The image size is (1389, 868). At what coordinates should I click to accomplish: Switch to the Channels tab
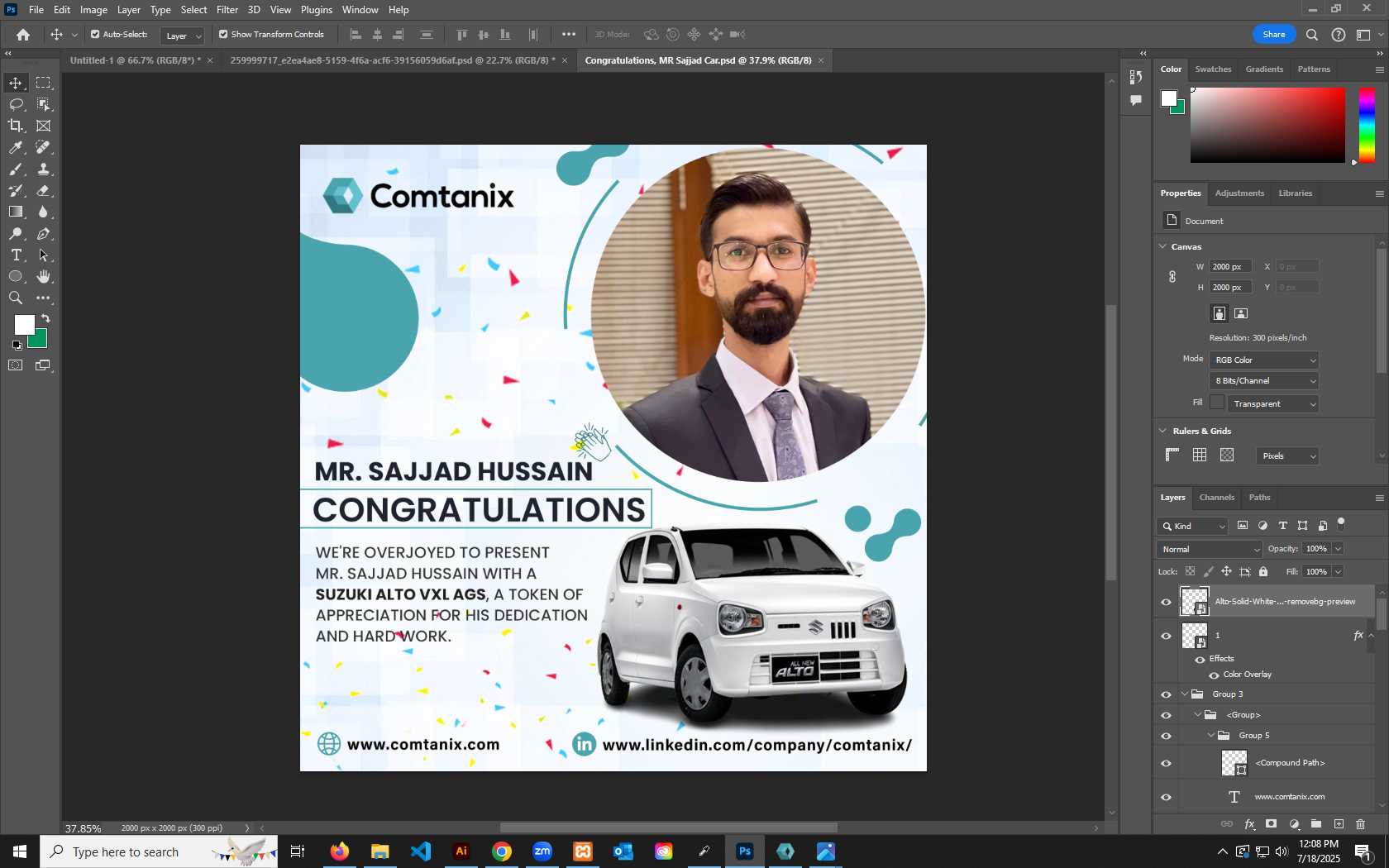click(x=1216, y=498)
